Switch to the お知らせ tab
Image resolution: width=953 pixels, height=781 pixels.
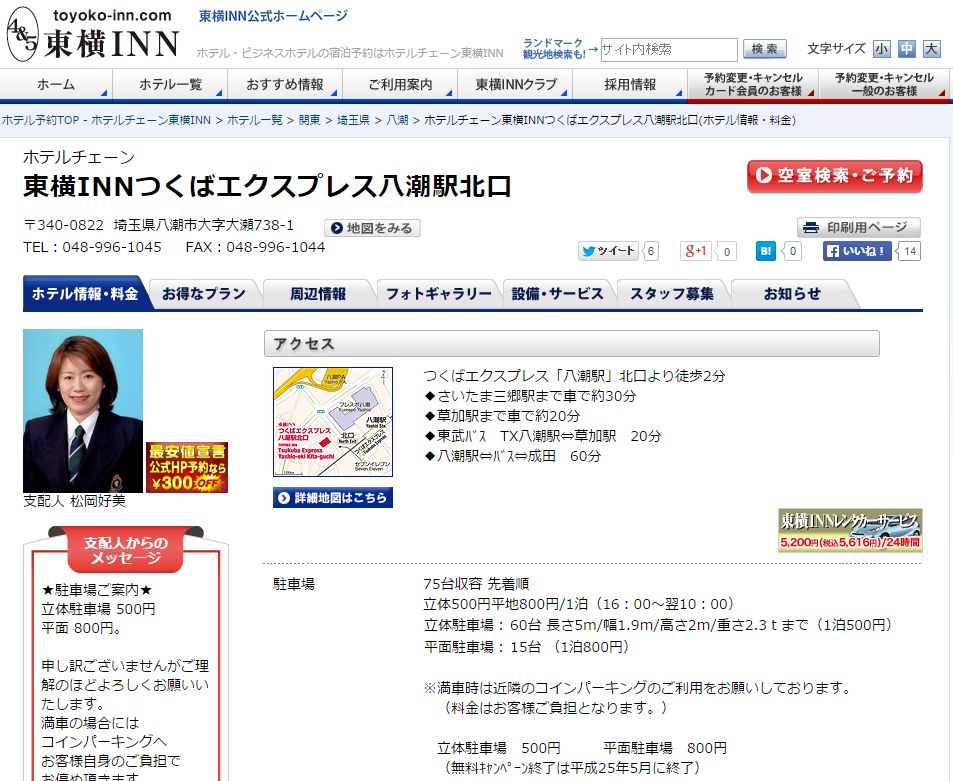click(x=792, y=294)
